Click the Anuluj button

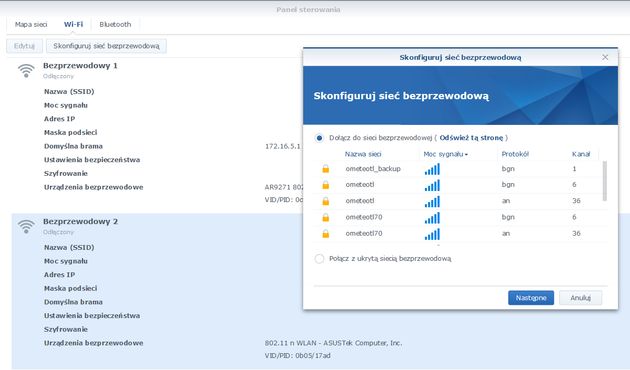[x=581, y=298]
